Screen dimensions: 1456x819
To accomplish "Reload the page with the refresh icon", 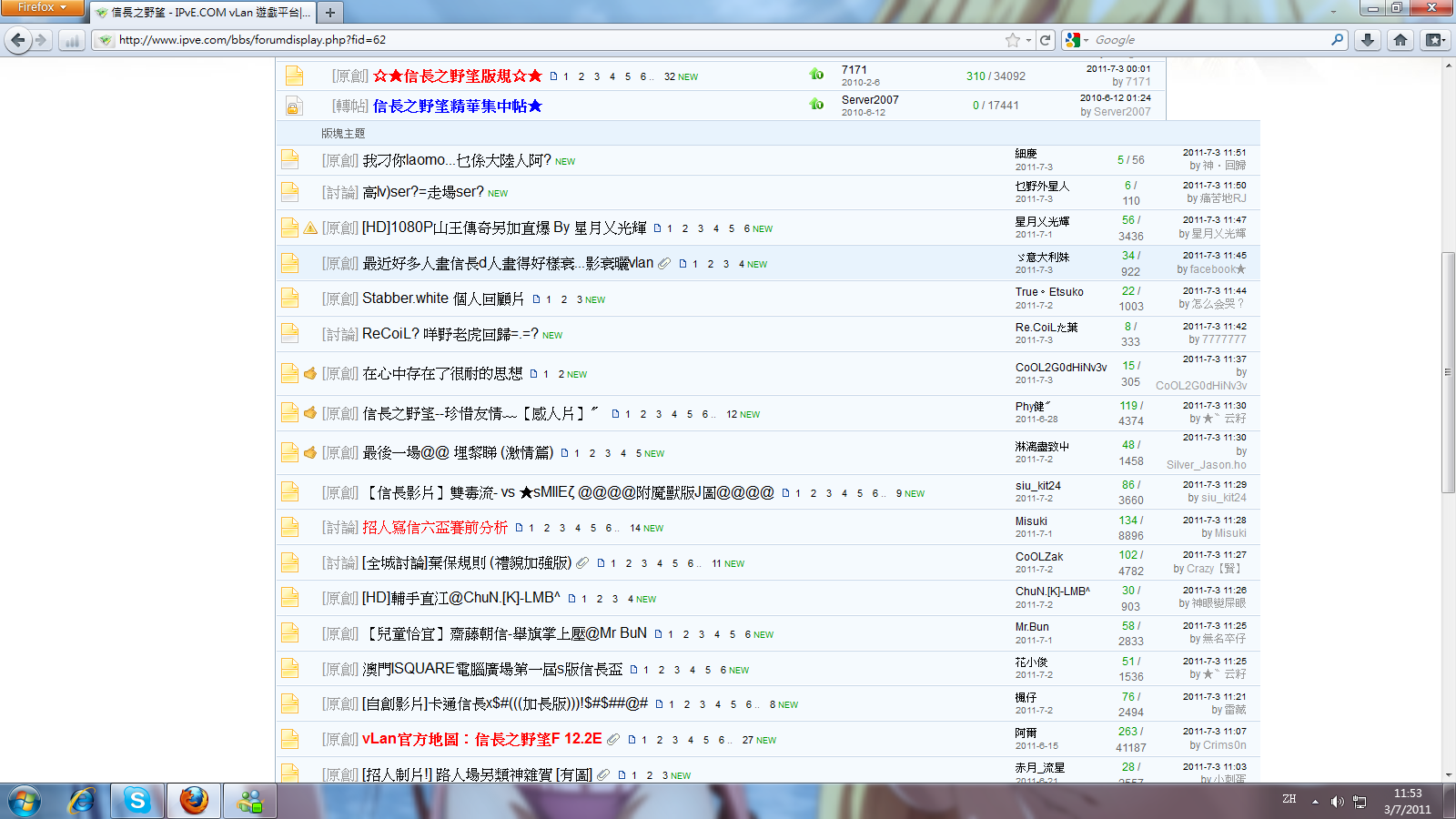I will tap(1046, 40).
